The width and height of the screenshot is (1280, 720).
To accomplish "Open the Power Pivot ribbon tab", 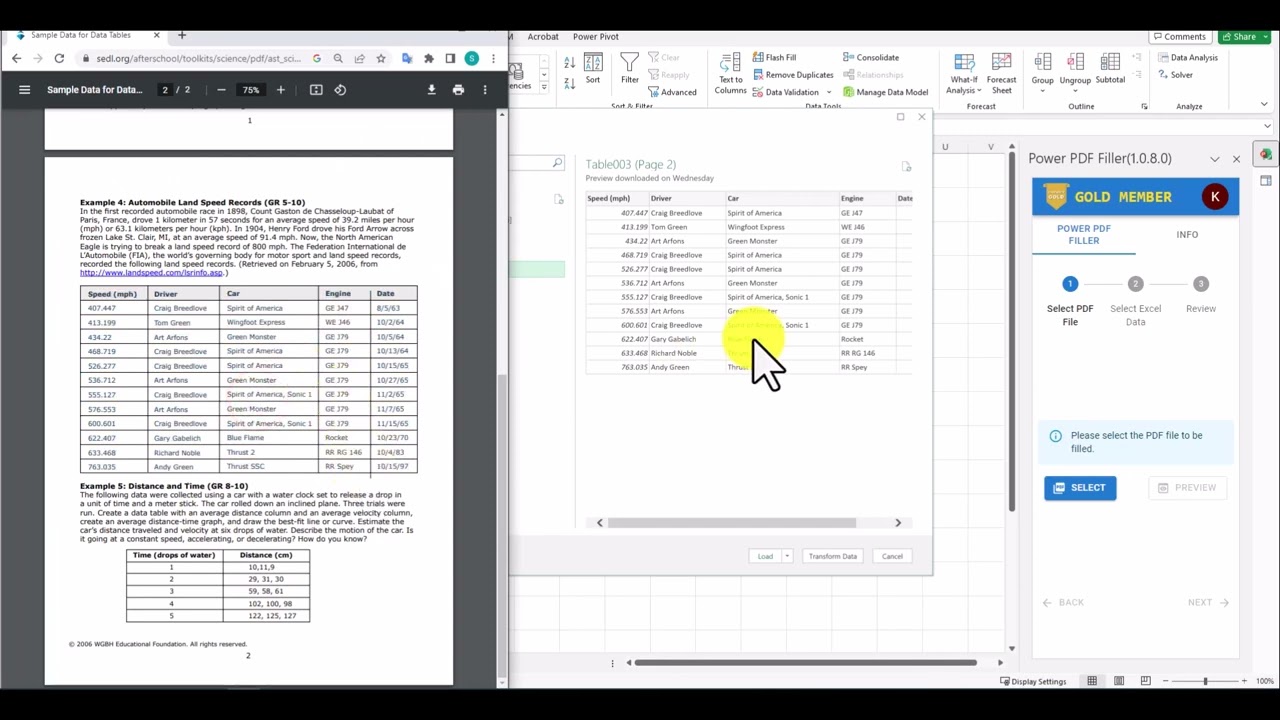I will (x=595, y=37).
